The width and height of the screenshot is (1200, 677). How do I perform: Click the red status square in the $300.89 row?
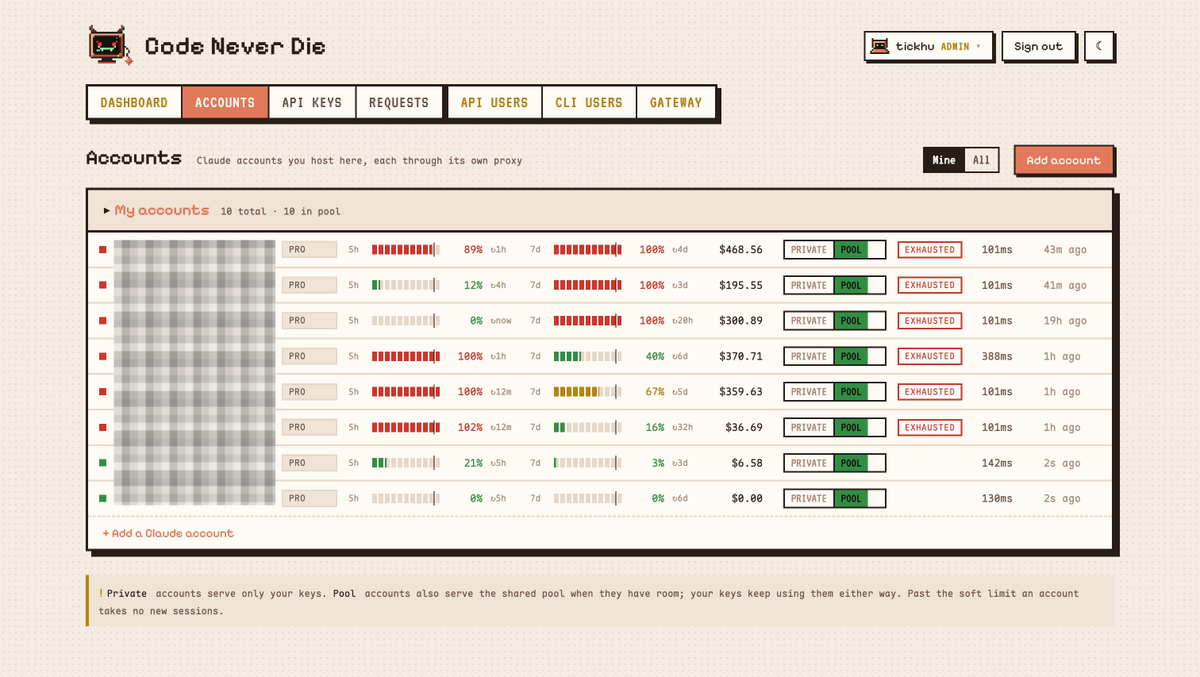[102, 321]
